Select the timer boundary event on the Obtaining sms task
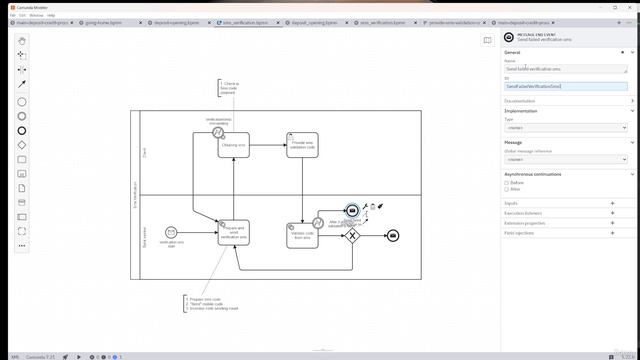The width and height of the screenshot is (640, 360). (218, 133)
